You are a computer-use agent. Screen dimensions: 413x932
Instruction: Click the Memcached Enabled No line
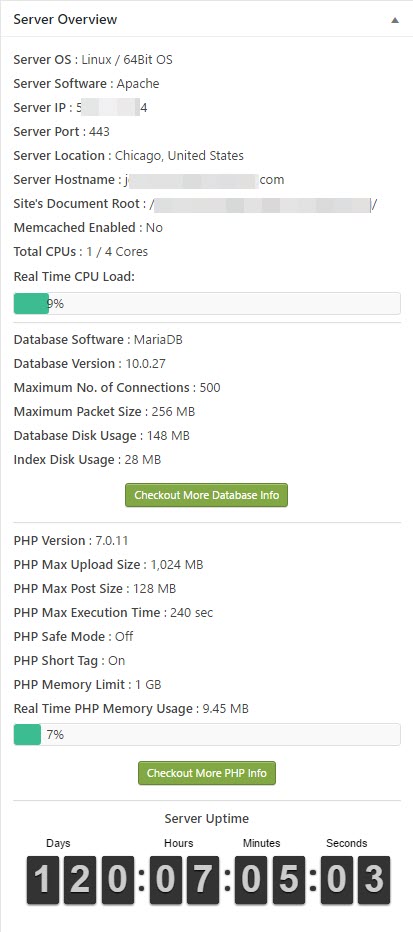88,228
